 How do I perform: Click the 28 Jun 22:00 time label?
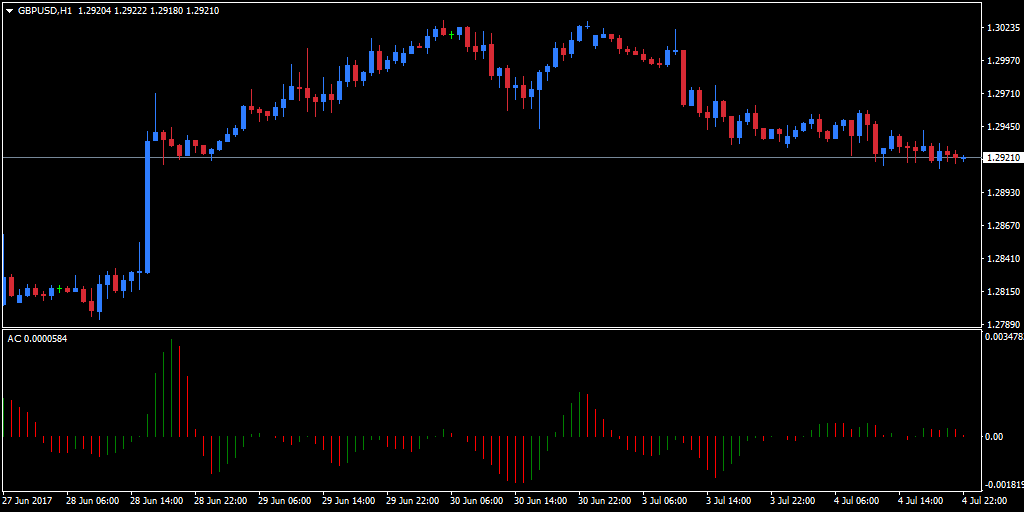click(221, 501)
